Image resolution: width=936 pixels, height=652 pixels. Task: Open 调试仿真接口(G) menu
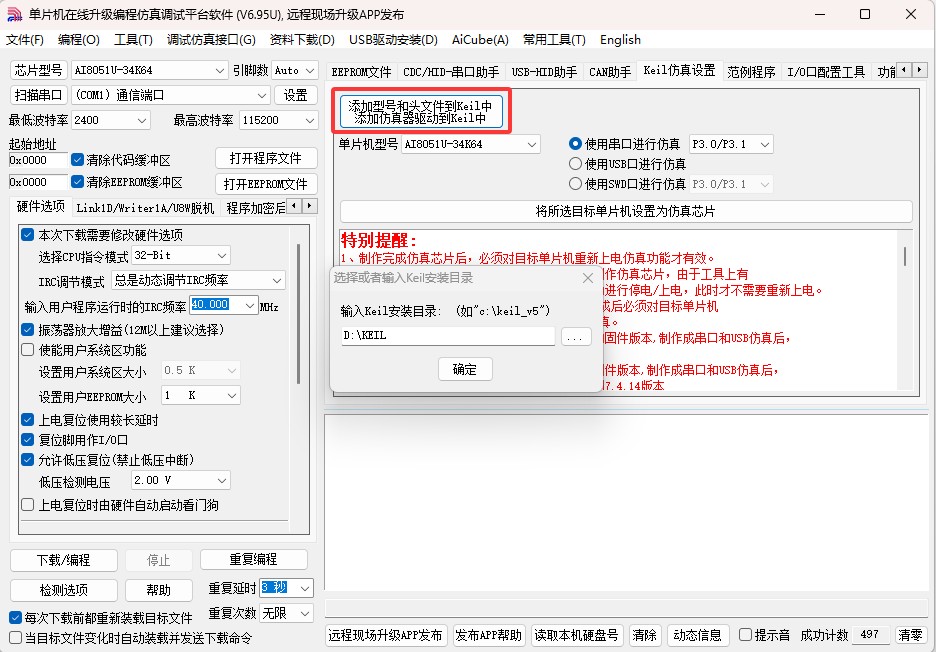click(211, 40)
